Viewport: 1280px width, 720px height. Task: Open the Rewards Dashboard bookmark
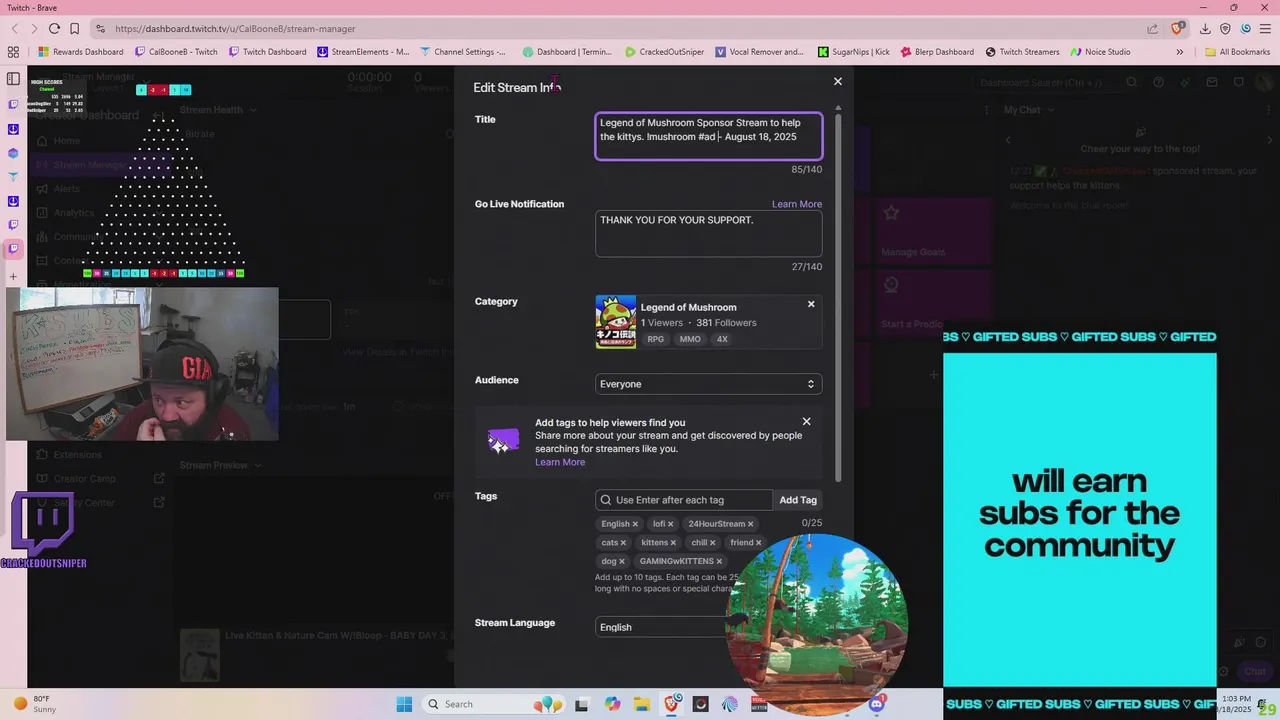(80, 52)
